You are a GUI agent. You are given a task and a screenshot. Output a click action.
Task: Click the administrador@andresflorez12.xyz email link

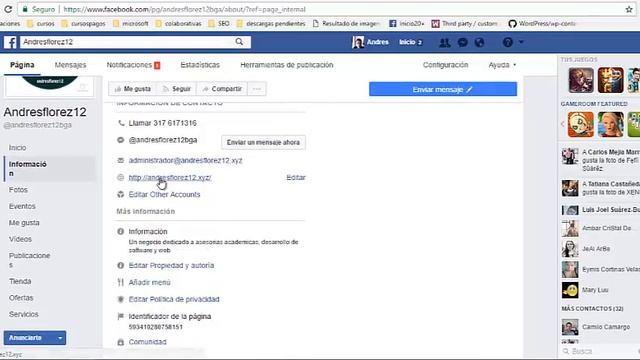(x=185, y=160)
